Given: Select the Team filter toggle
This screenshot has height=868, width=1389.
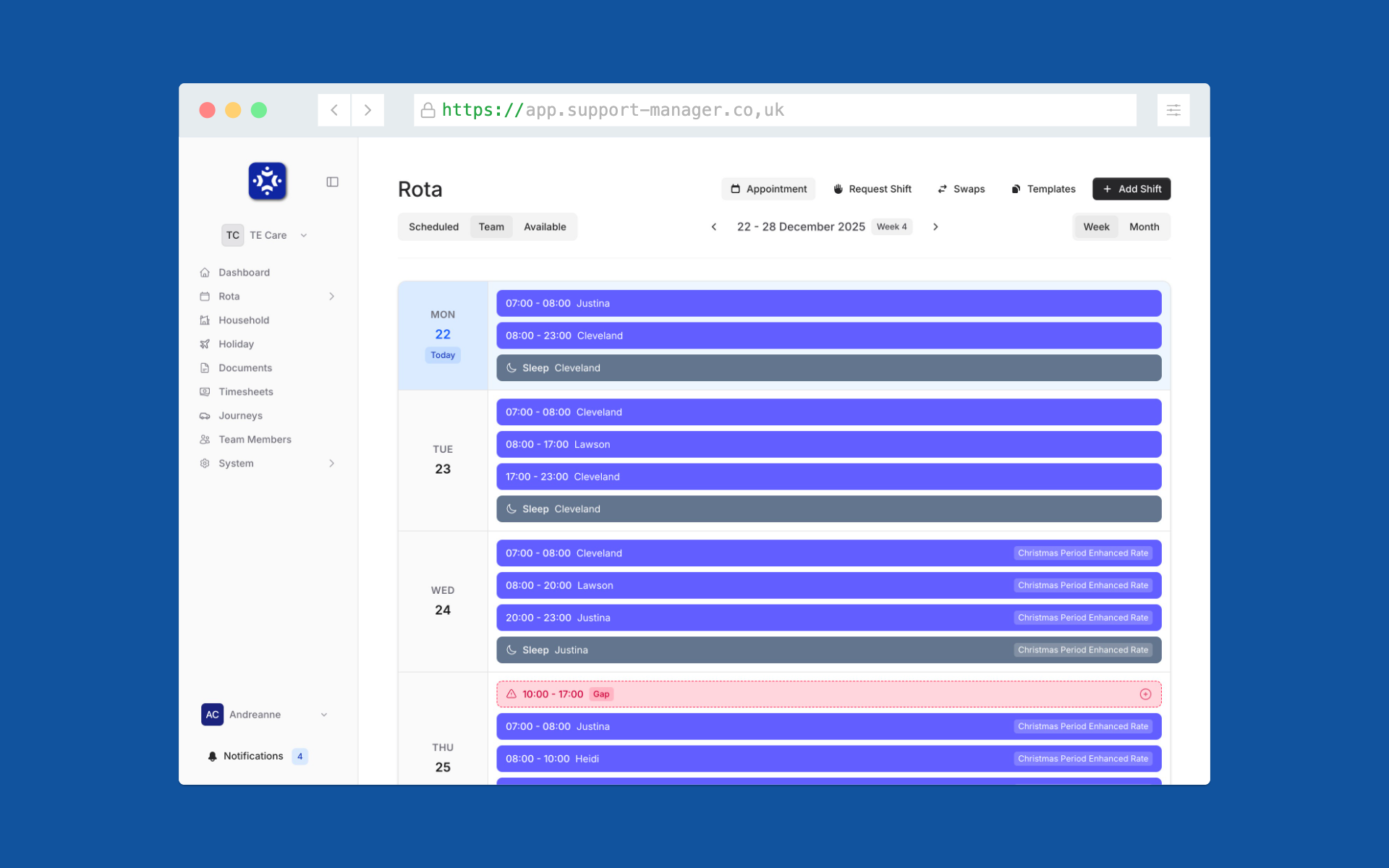Looking at the screenshot, I should click(491, 226).
